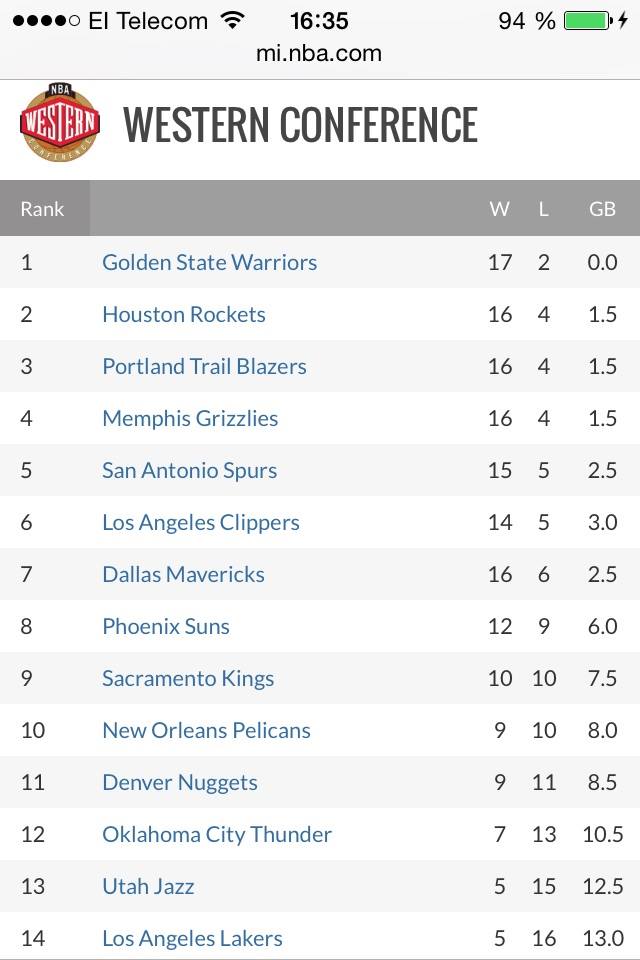The width and height of the screenshot is (640, 960).
Task: Open Los Angeles Lakers team page
Action: tap(192, 938)
